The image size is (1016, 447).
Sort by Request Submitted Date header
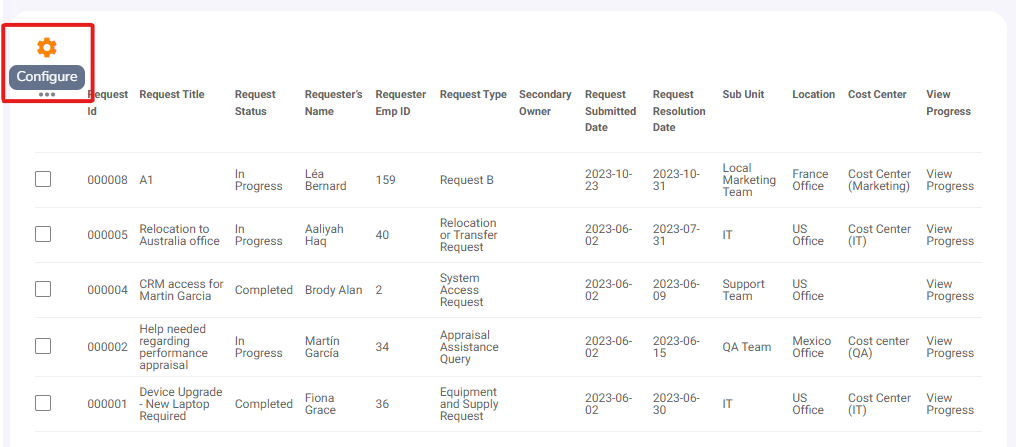(610, 111)
